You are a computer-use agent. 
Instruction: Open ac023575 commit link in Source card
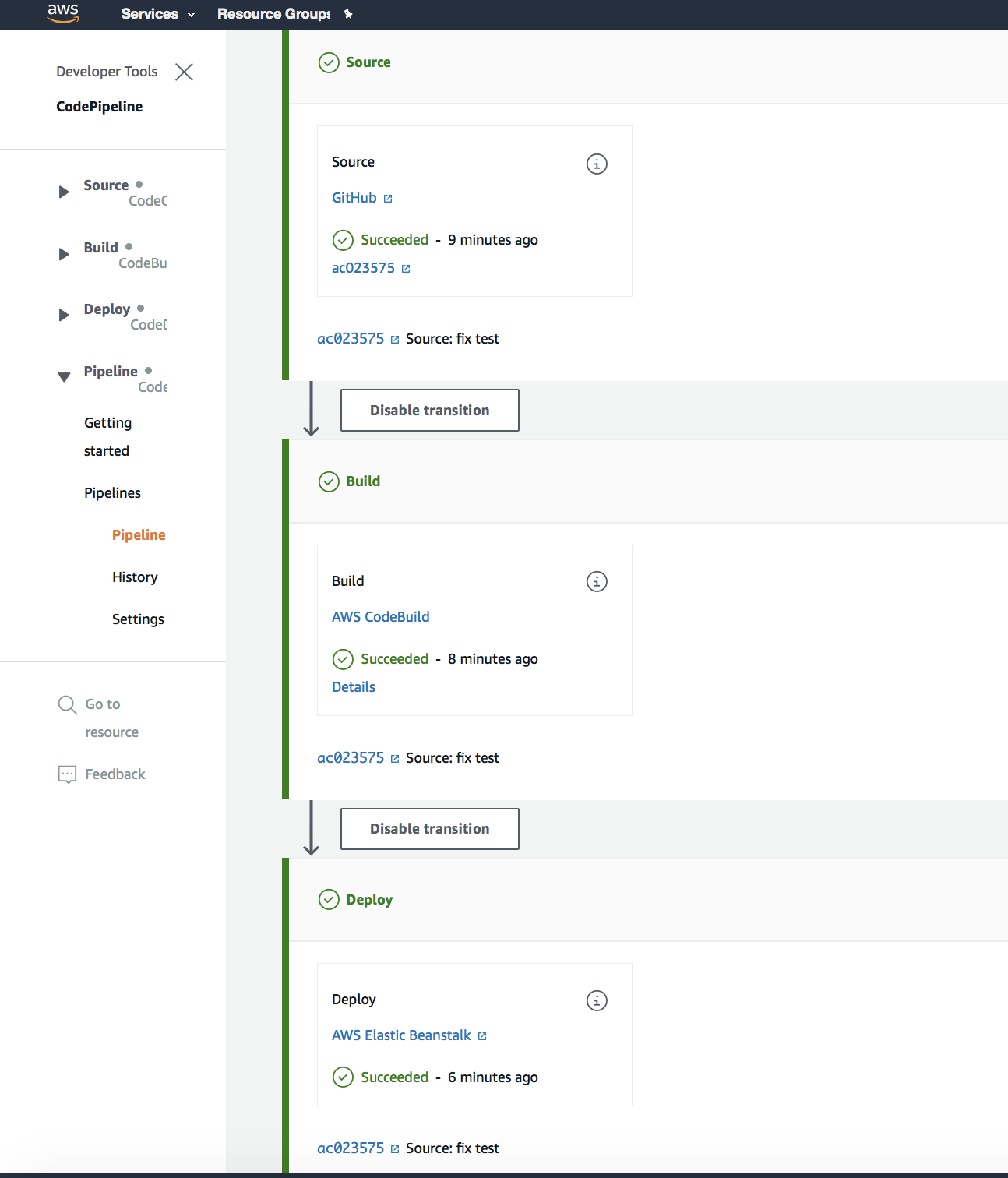coord(363,268)
